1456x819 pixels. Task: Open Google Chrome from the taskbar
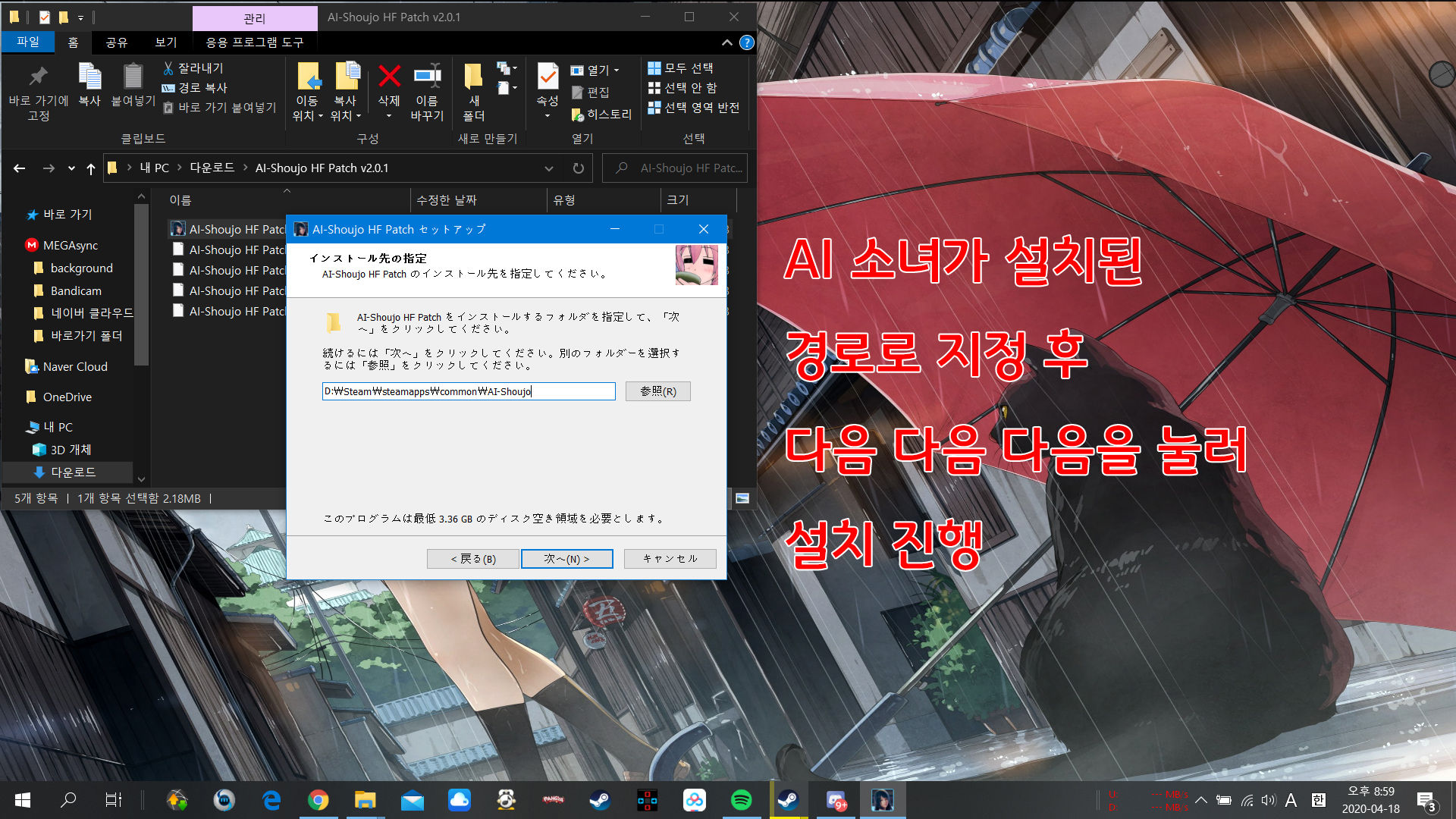pyautogui.click(x=318, y=800)
